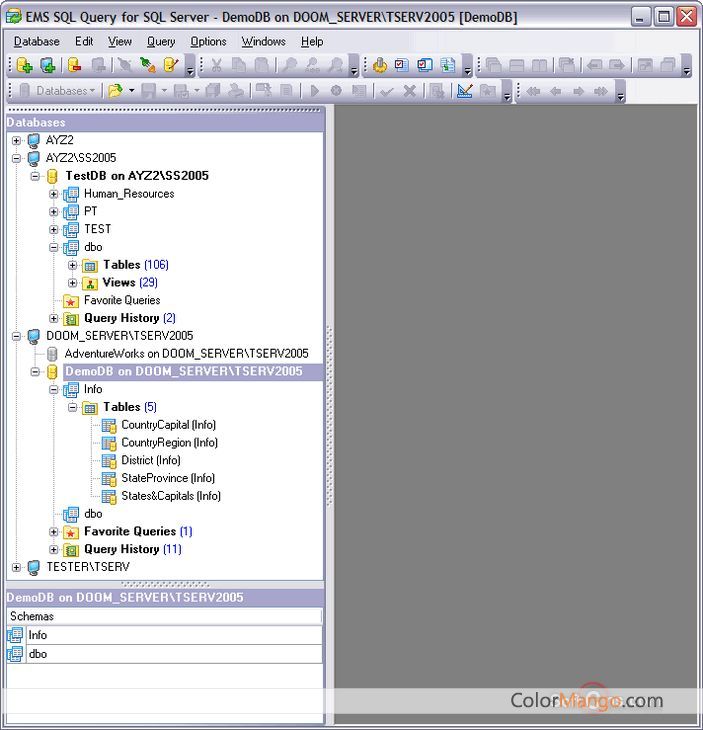
Task: Click the Save query floppy icon
Action: point(149,91)
